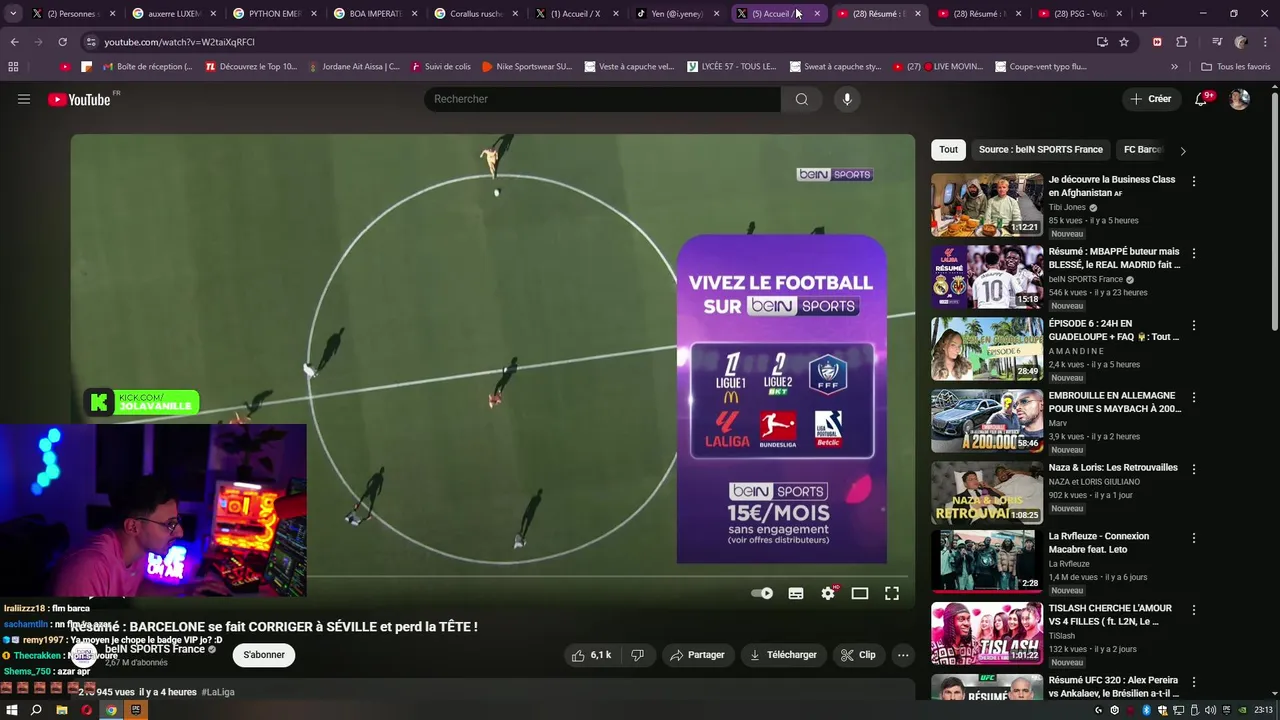
Task: Open options for Naza & Loris video
Action: pyautogui.click(x=1193, y=470)
